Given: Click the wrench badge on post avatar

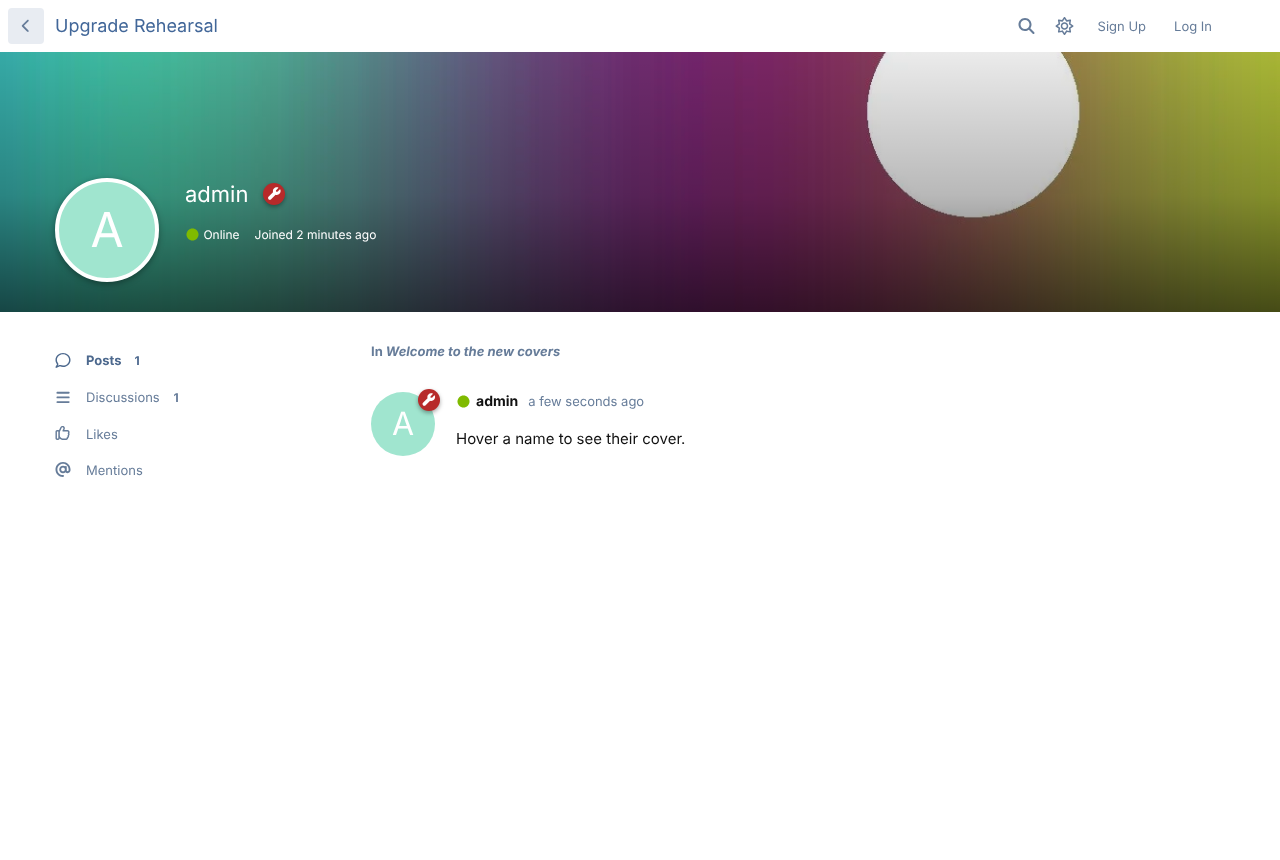Looking at the screenshot, I should click(x=429, y=400).
